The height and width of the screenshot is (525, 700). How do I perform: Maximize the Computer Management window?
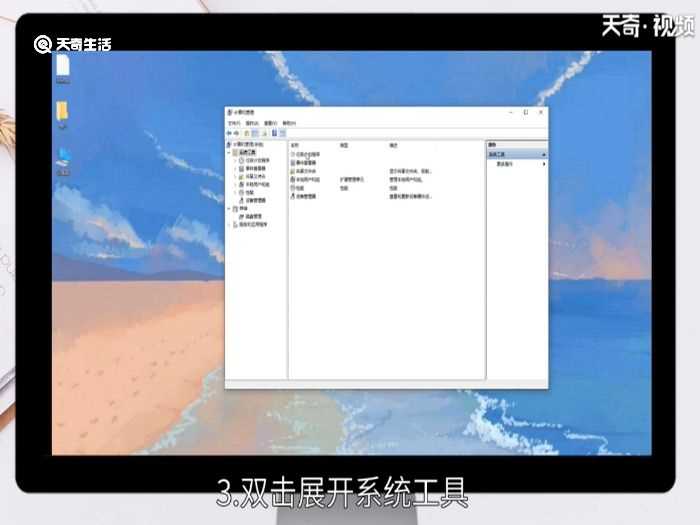click(526, 112)
